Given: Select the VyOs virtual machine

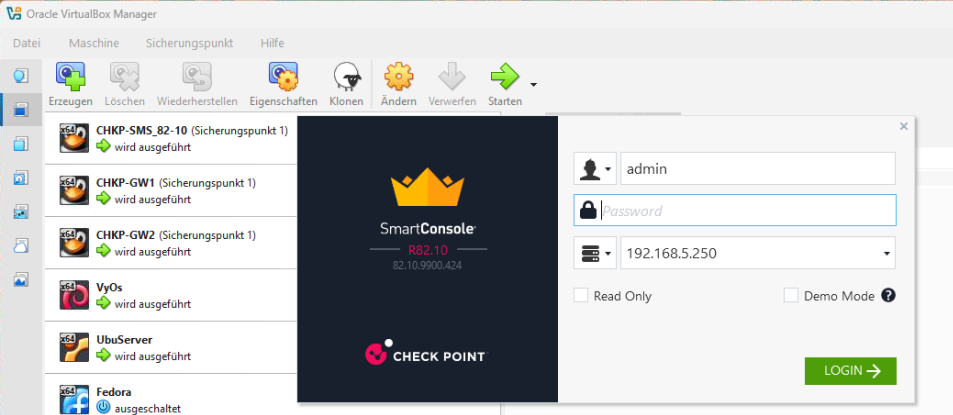Looking at the screenshot, I should tap(173, 295).
